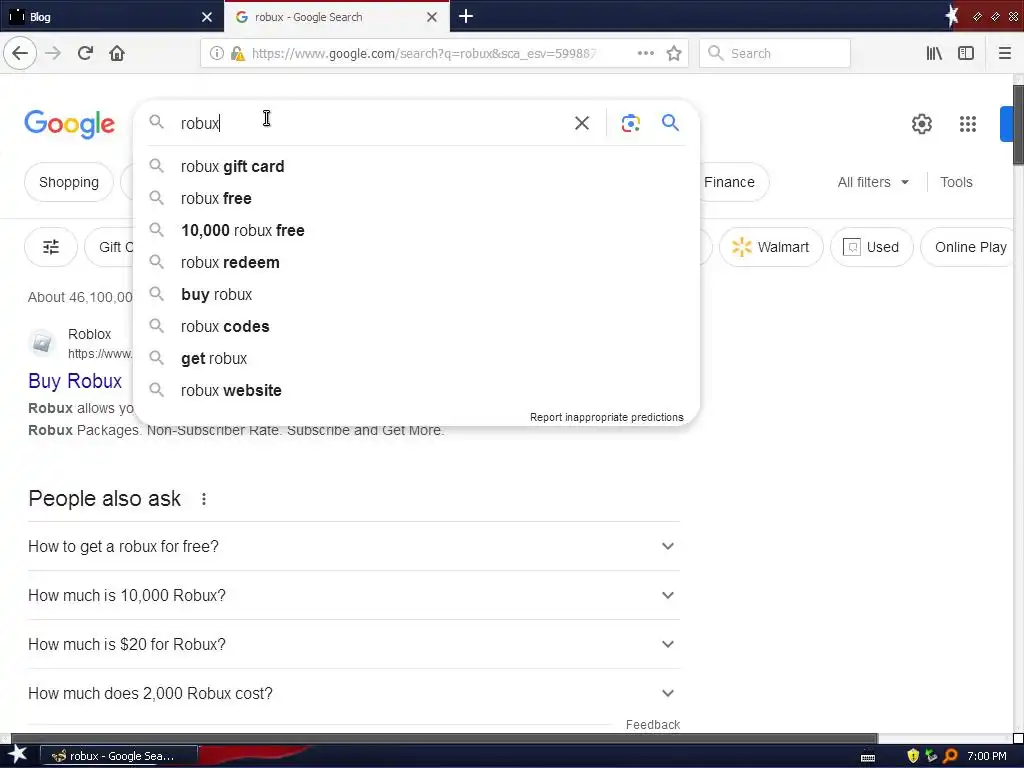
Task: Reload the current page
Action: pyautogui.click(x=85, y=53)
